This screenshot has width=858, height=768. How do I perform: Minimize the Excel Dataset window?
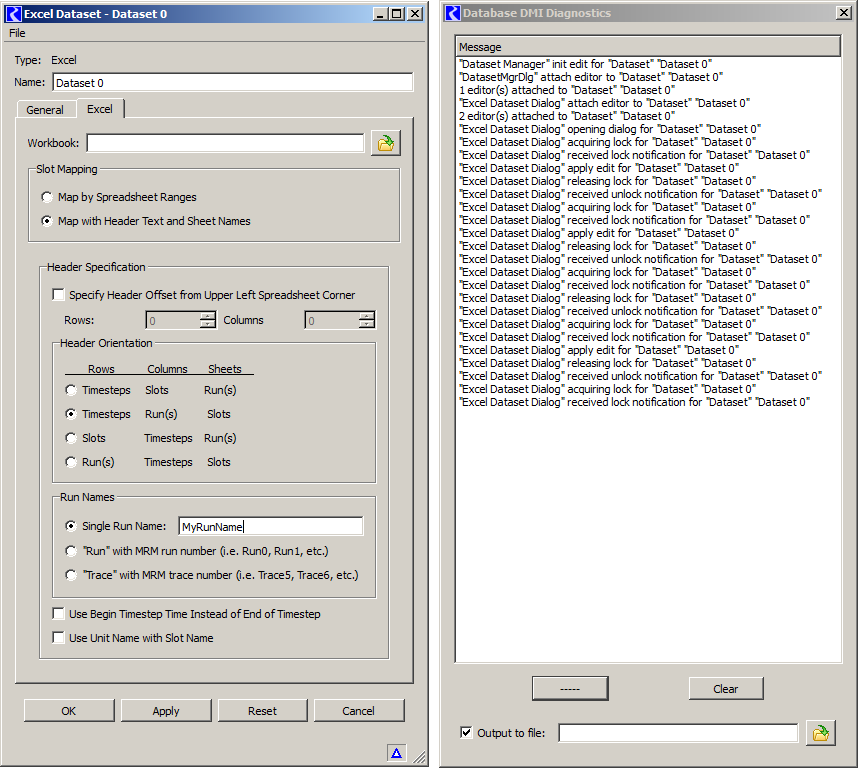pyautogui.click(x=381, y=14)
